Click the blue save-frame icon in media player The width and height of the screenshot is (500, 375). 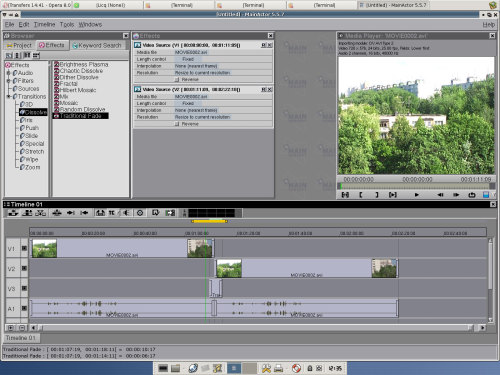(x=486, y=195)
